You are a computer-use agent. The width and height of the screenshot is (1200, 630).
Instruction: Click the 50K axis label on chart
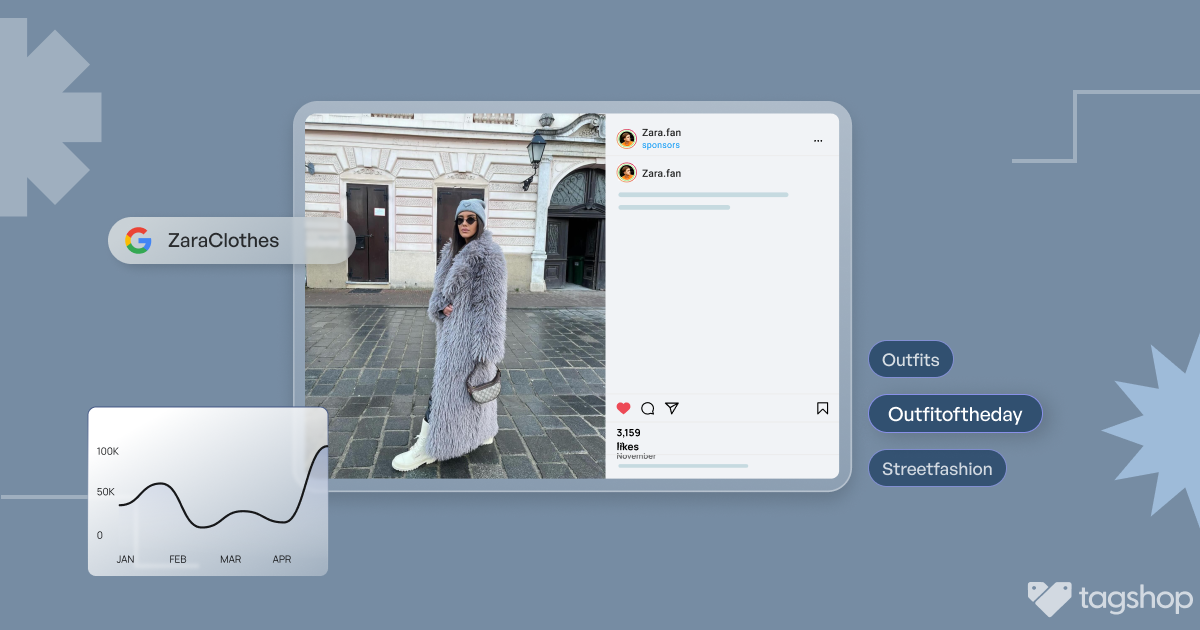[x=106, y=492]
